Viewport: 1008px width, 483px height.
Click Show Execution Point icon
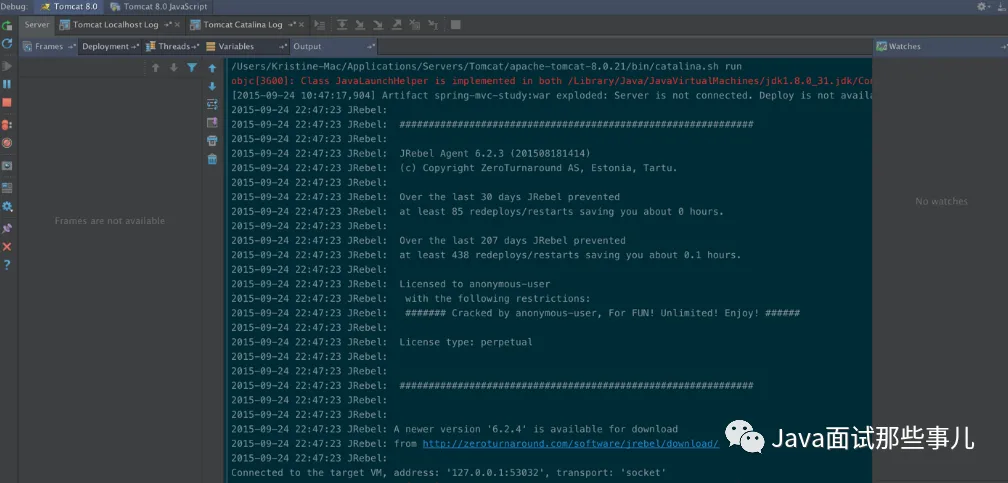click(320, 24)
